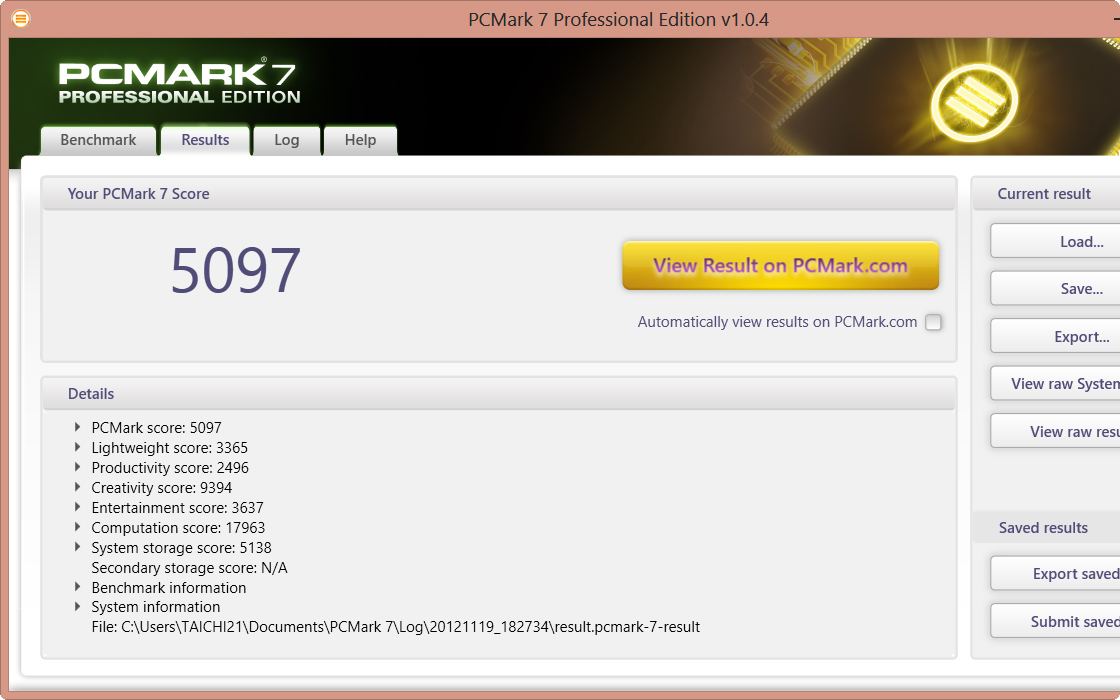Click the Export... button
The width and height of the screenshot is (1120, 700).
[1055, 336]
